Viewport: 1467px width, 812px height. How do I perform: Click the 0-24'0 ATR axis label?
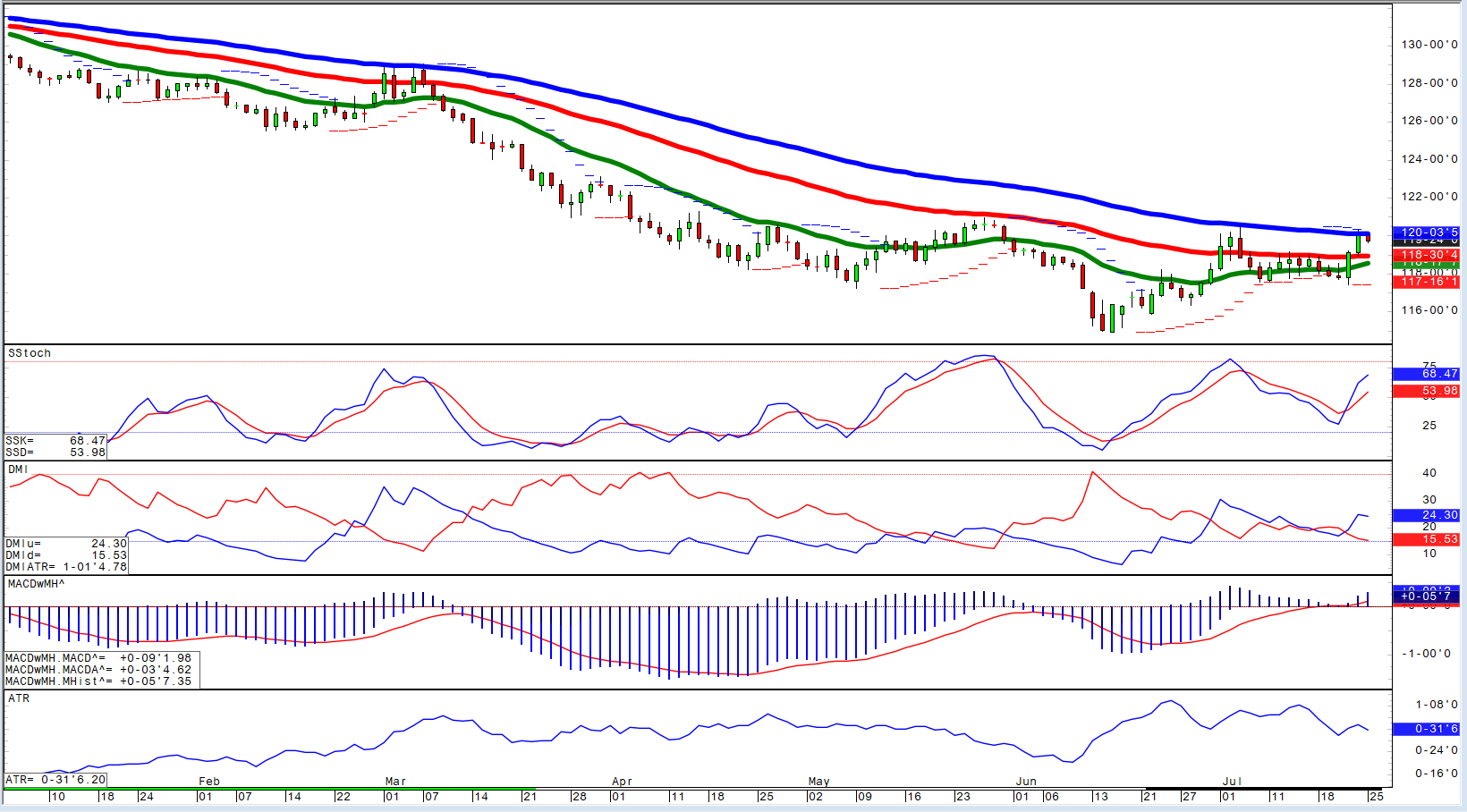click(x=1437, y=750)
